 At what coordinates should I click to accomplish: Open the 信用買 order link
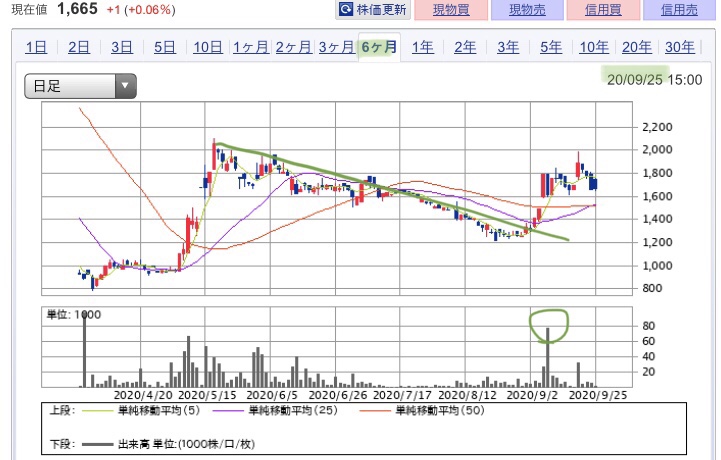click(603, 10)
